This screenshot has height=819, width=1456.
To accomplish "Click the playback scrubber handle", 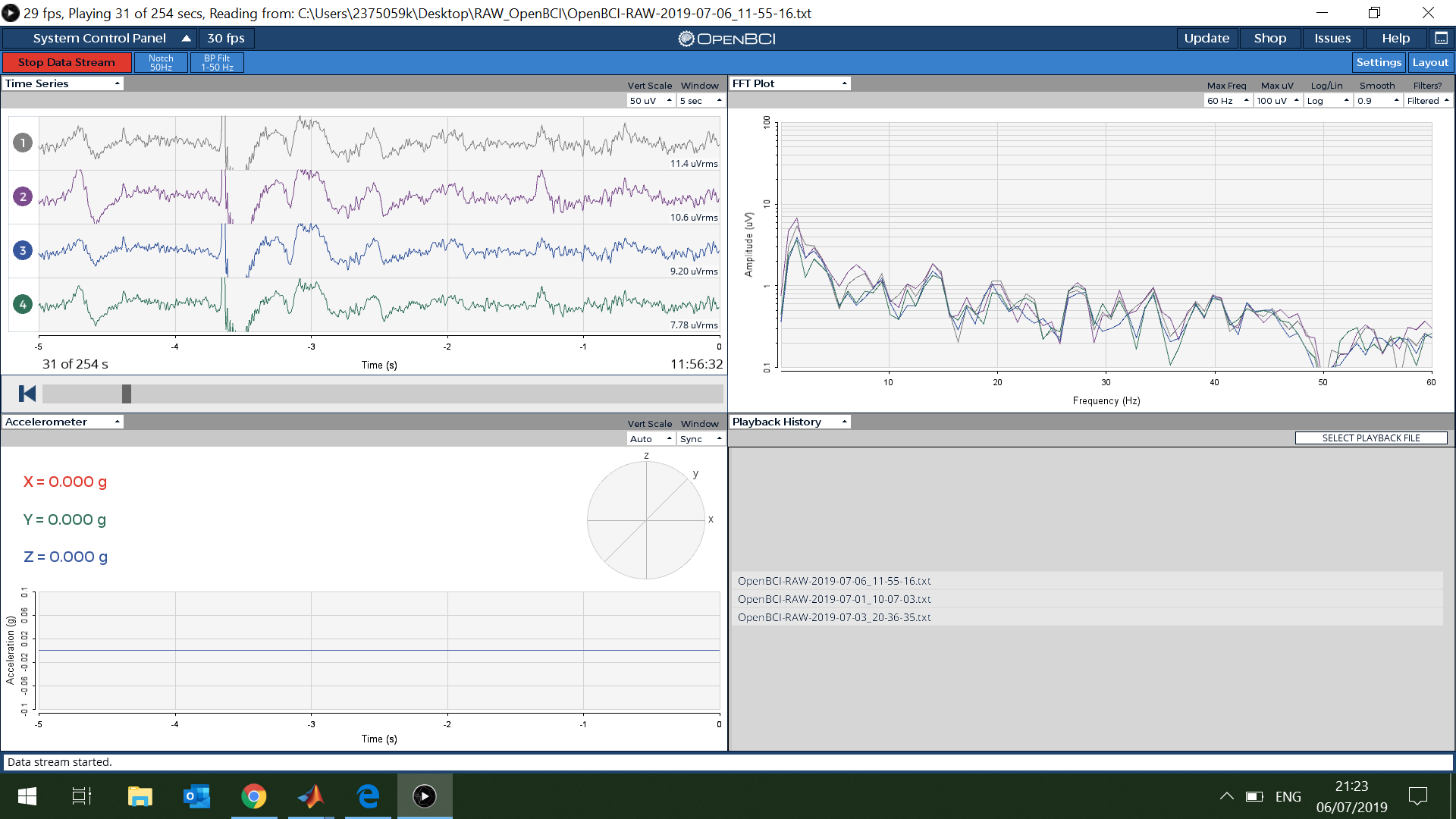I will point(127,394).
